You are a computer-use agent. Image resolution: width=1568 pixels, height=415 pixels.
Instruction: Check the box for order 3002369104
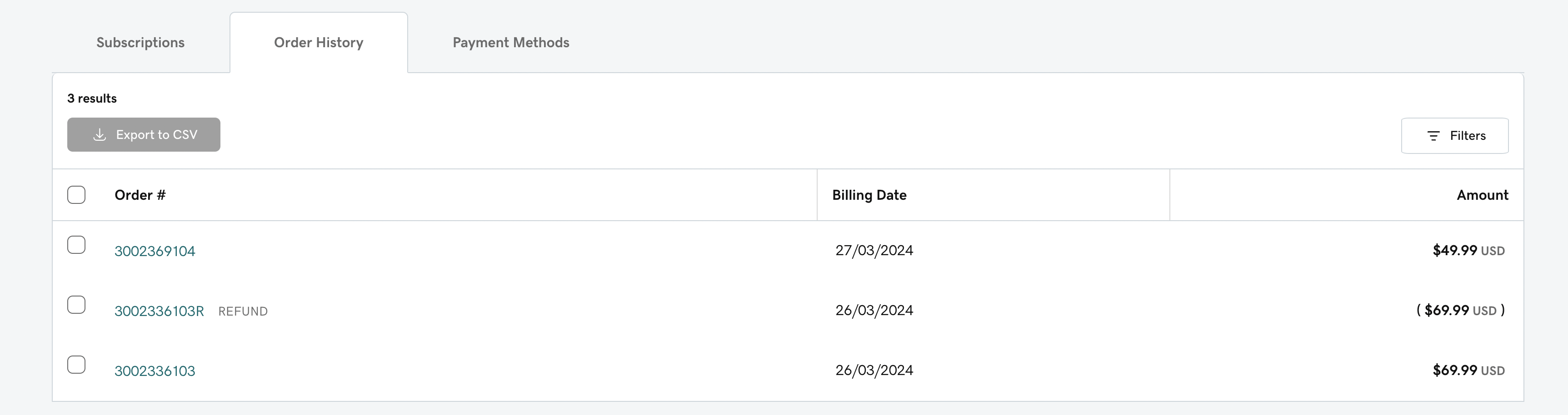[x=76, y=245]
